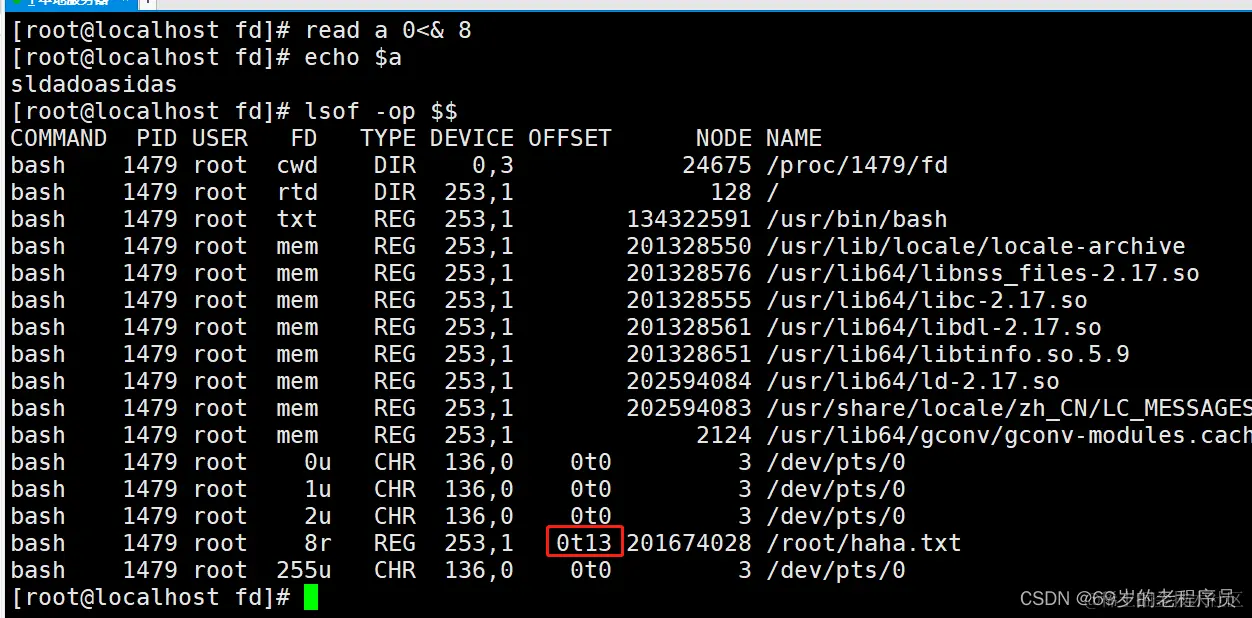Click the gconv-modules.cach path
Viewport: 1252px width, 618px height.
(1009, 436)
